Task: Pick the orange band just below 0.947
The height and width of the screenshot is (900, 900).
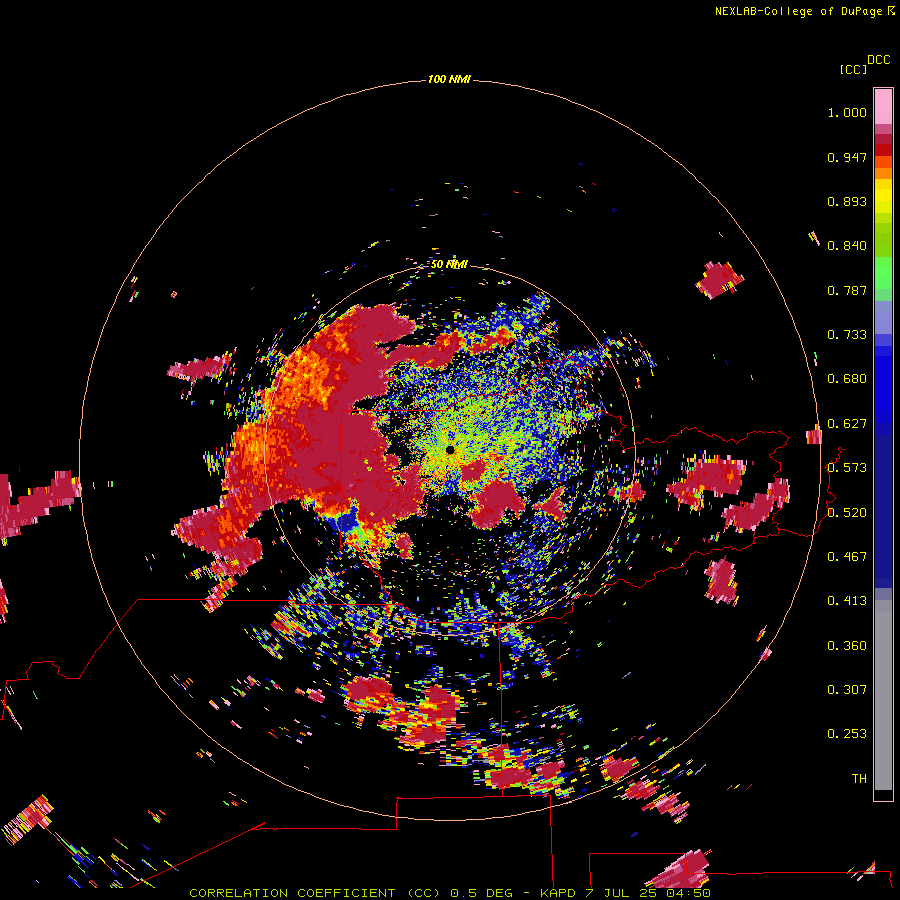Action: pyautogui.click(x=883, y=162)
